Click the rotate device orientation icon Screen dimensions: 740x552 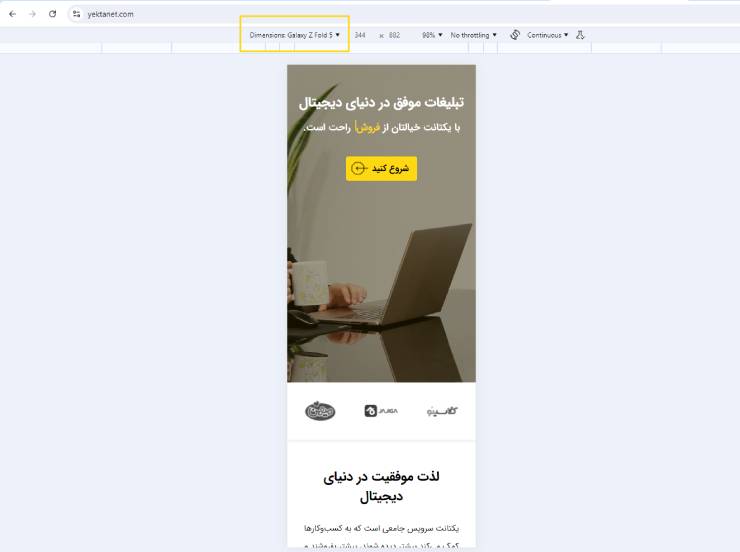(515, 35)
